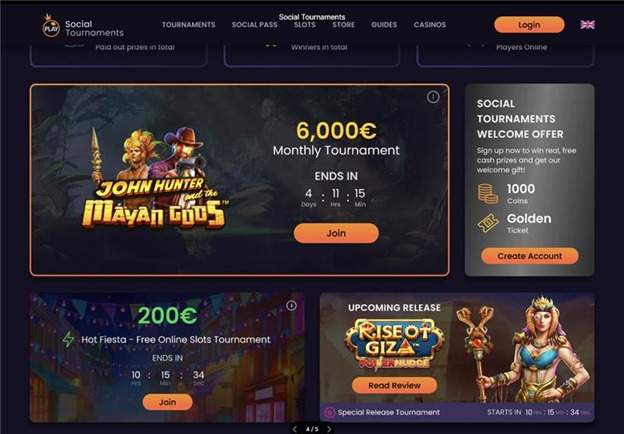Open the Casinos menu item
The height and width of the screenshot is (434, 624).
(430, 25)
